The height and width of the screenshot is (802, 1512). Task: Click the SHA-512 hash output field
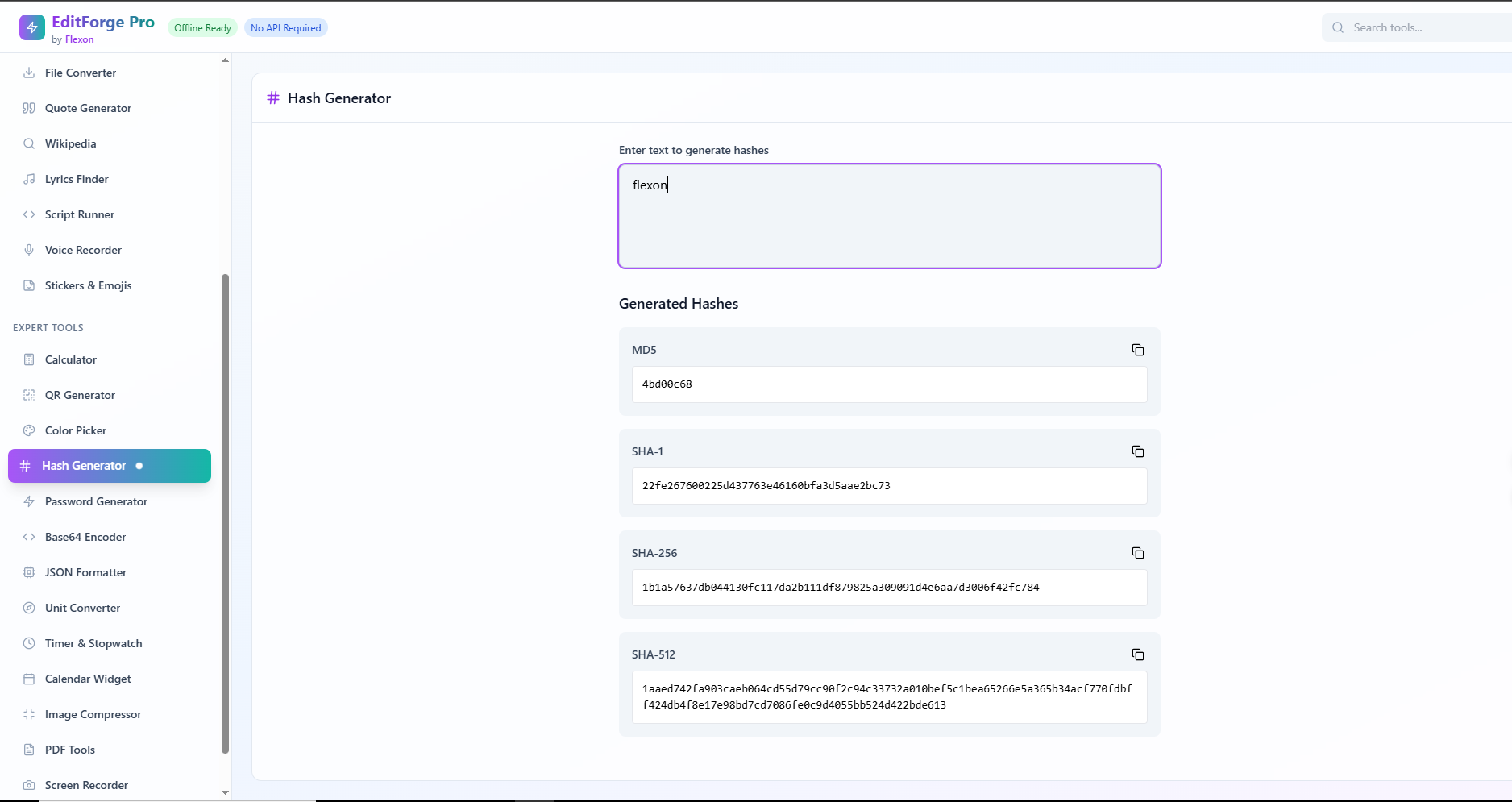pyautogui.click(x=890, y=697)
